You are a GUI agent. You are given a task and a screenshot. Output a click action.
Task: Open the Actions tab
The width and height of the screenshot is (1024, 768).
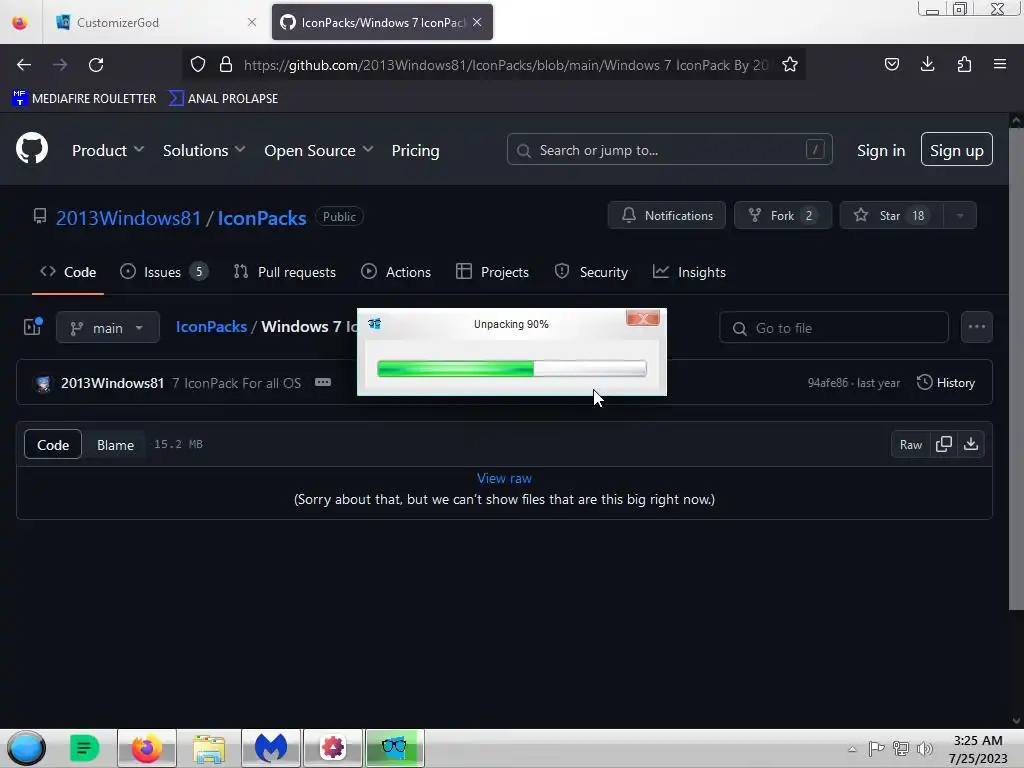pos(396,272)
